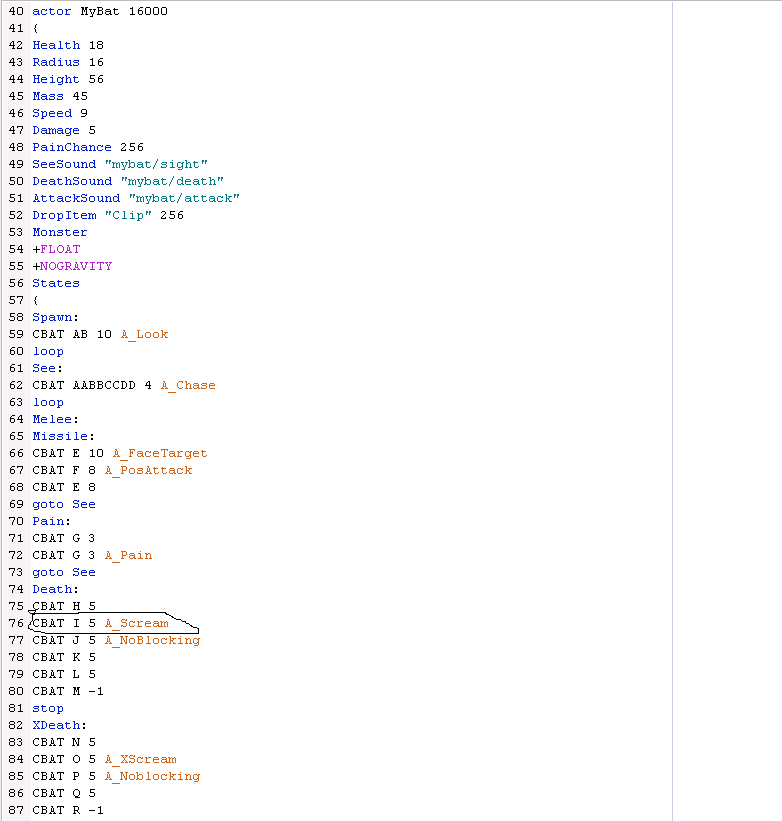Click 'CBAT M -1' on line 80

pyautogui.click(x=68, y=692)
